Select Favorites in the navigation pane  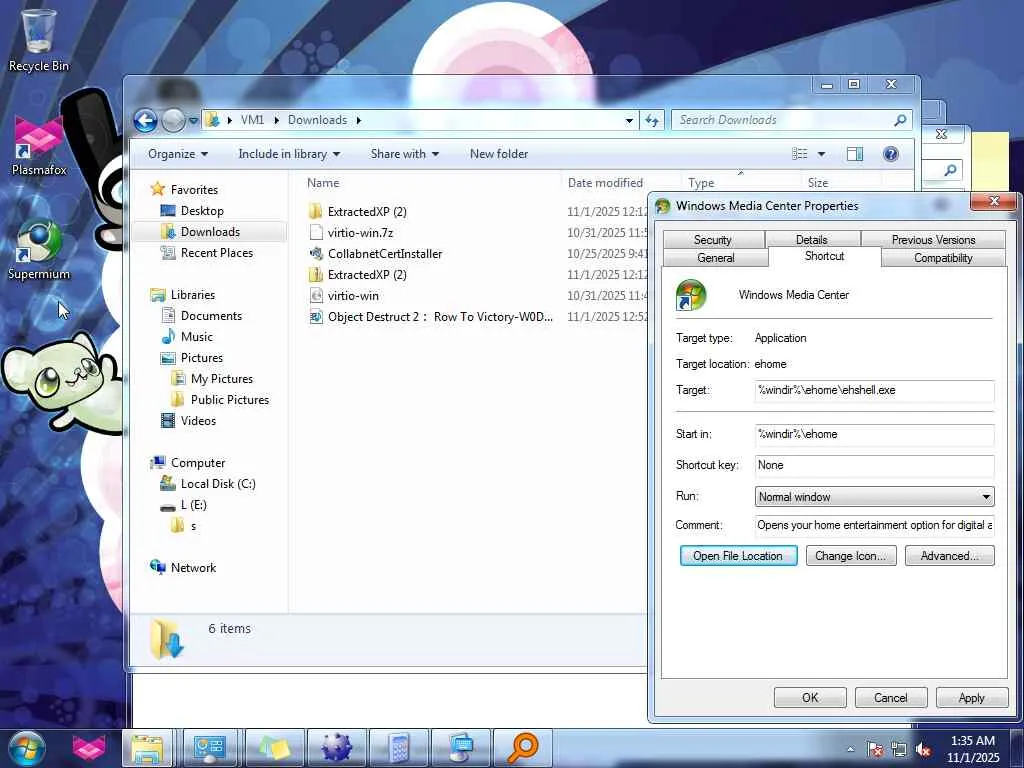pyautogui.click(x=194, y=189)
